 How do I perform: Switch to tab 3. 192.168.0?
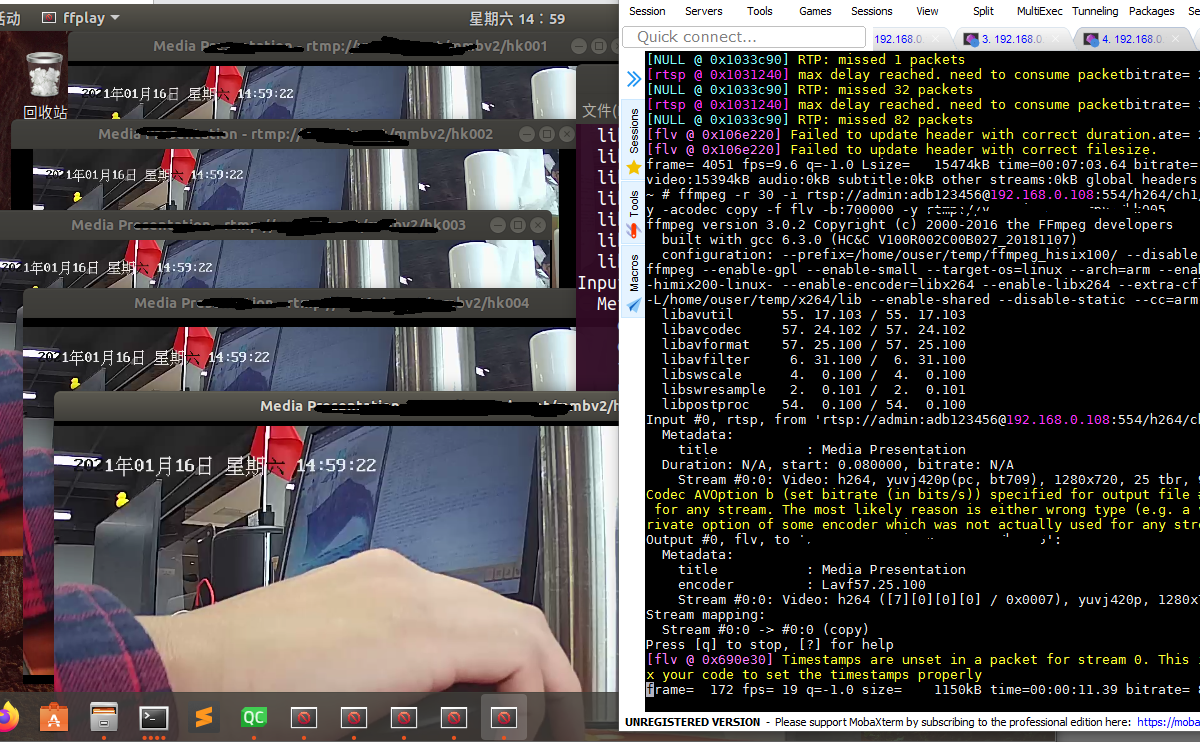(x=1013, y=39)
